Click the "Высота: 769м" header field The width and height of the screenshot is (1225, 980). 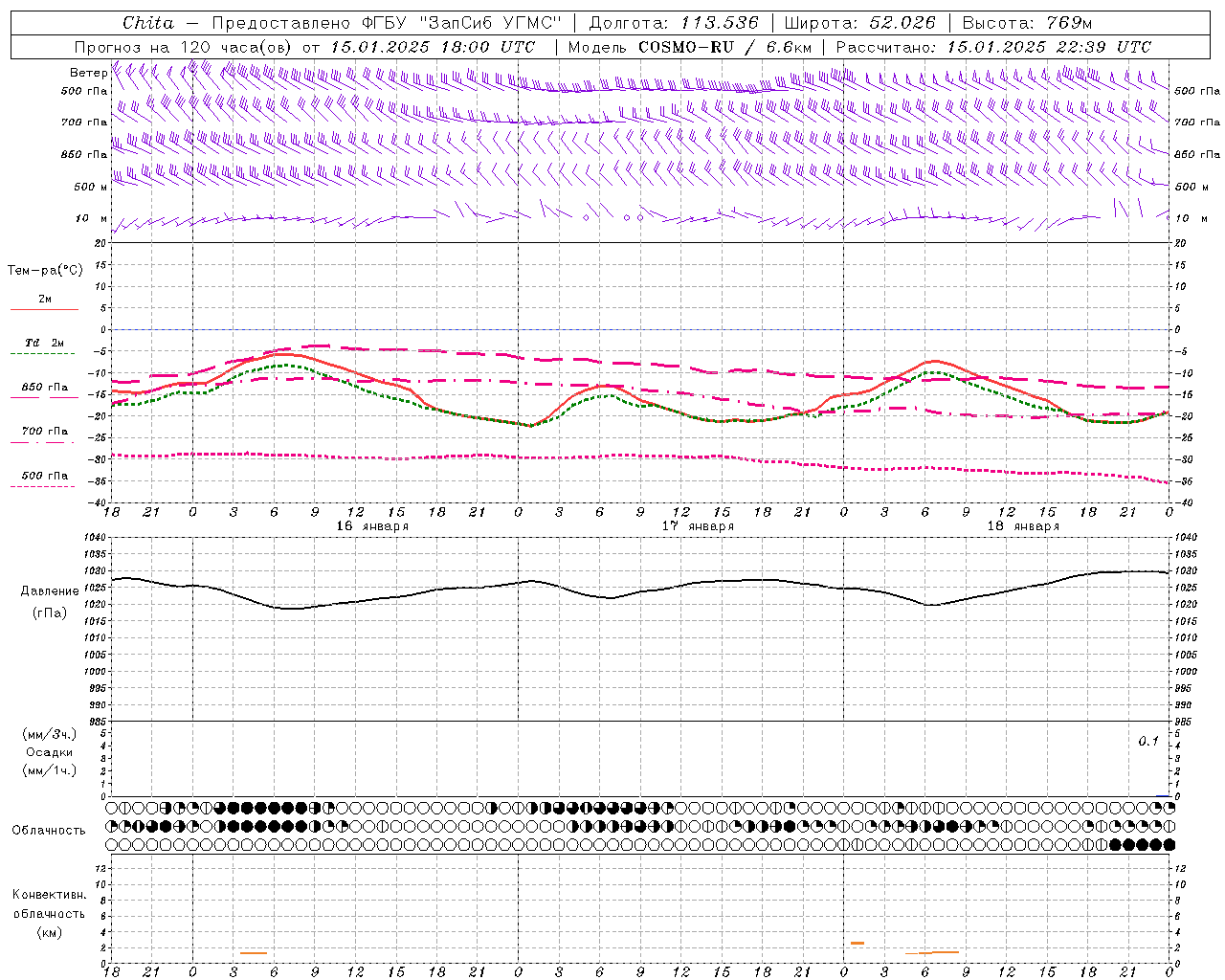click(x=1027, y=23)
